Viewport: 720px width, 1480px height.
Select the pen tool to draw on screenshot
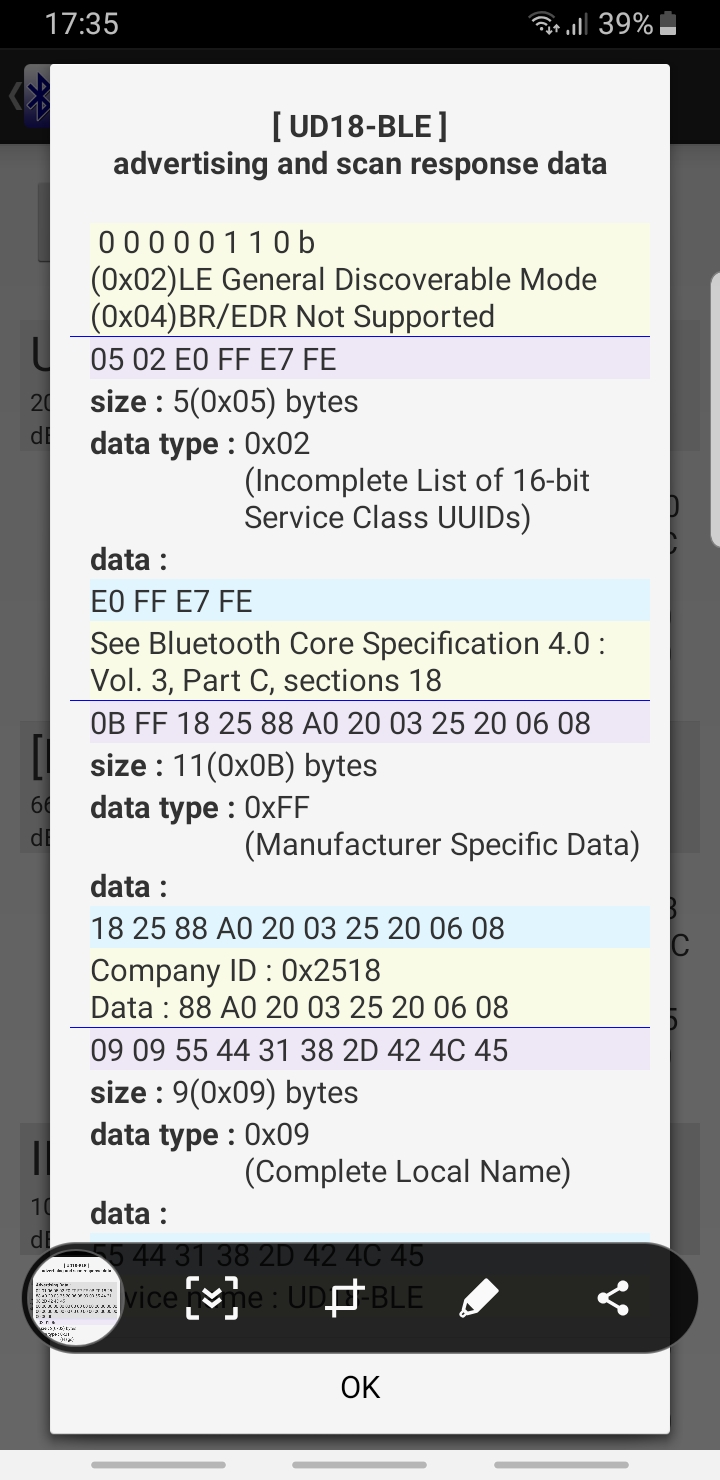478,1297
